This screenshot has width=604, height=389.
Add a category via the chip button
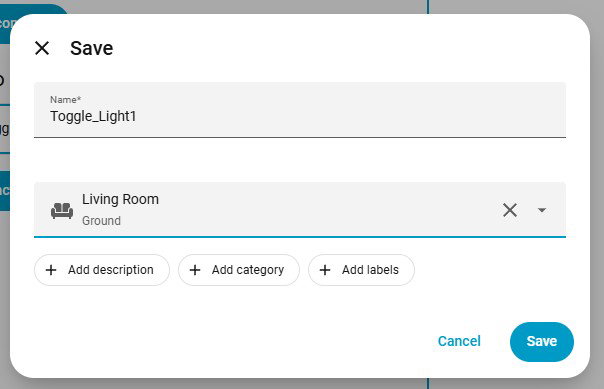[x=239, y=270]
